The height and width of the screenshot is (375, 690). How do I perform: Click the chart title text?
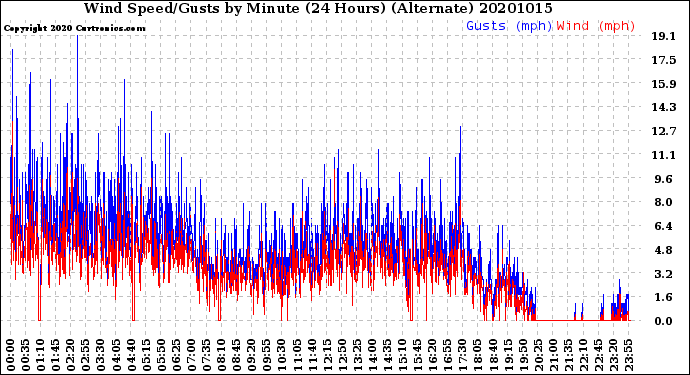318,8
